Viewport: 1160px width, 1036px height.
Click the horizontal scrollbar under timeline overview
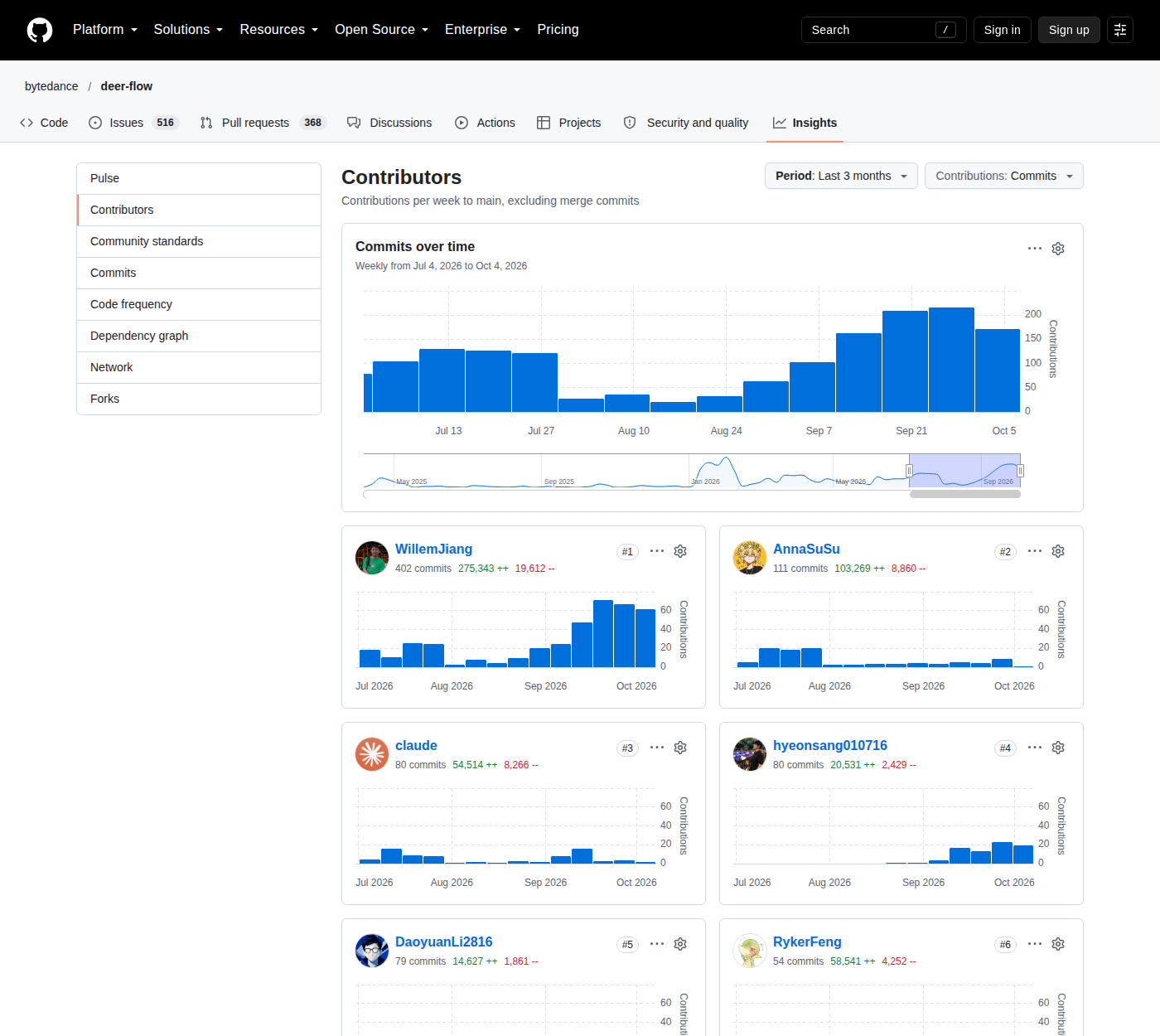tap(965, 494)
